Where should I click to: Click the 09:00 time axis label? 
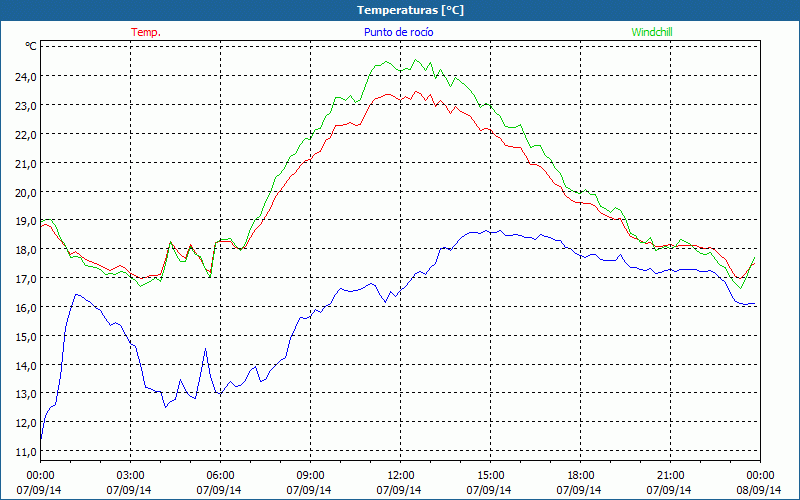tap(310, 476)
